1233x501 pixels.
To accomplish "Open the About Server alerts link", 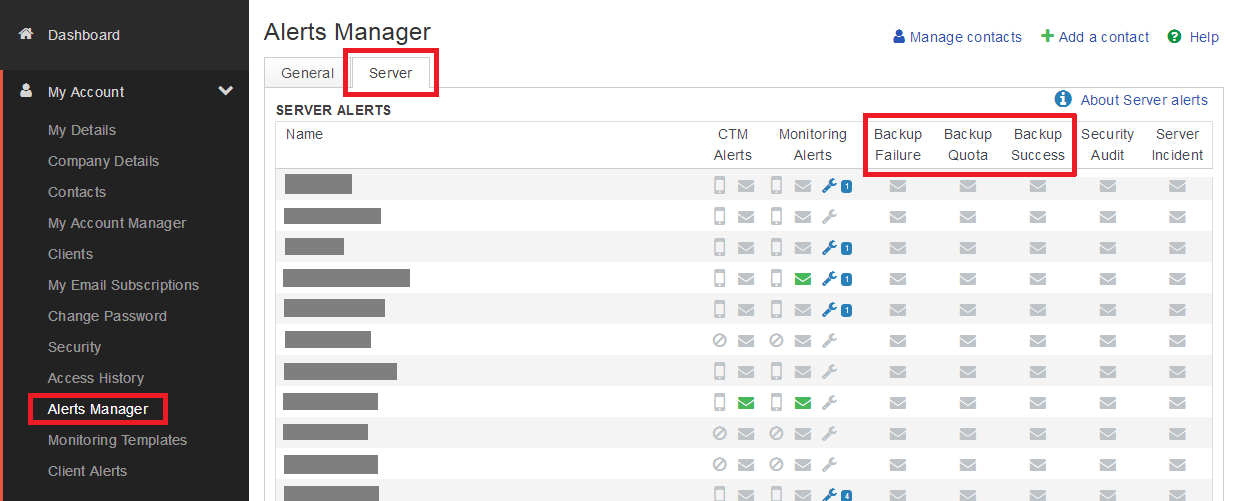I will (1144, 100).
